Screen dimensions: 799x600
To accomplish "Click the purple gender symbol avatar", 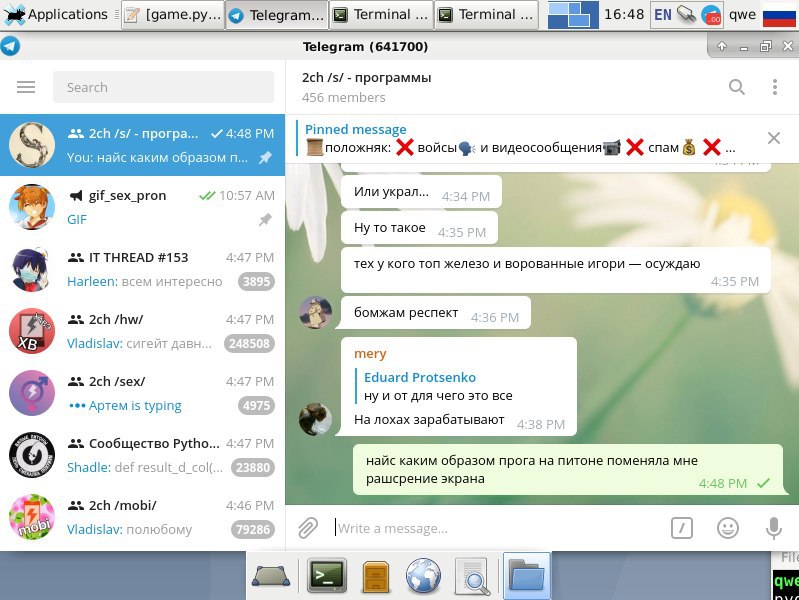I will coord(32,393).
